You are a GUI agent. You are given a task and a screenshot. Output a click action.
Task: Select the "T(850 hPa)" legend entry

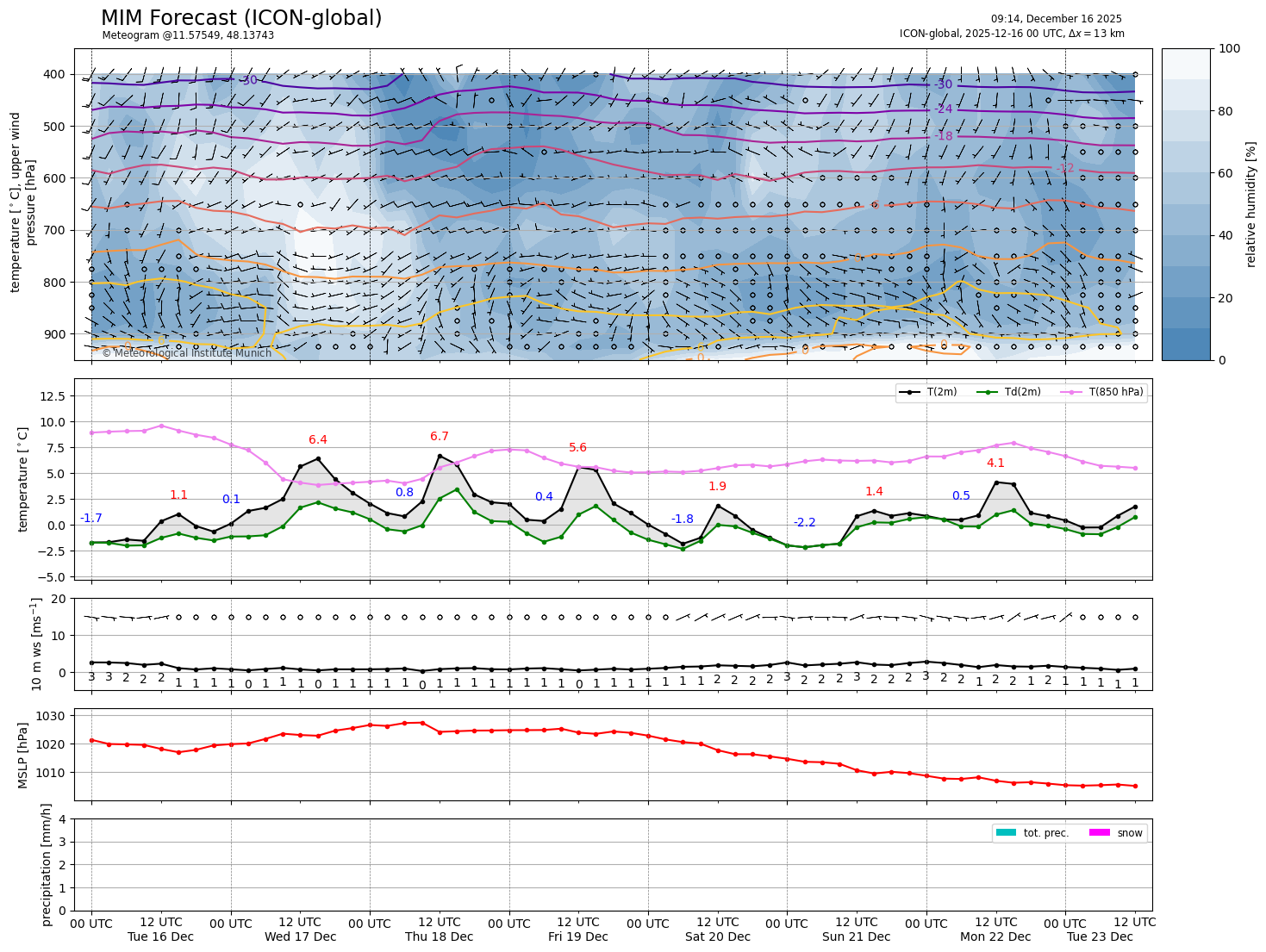click(1101, 392)
